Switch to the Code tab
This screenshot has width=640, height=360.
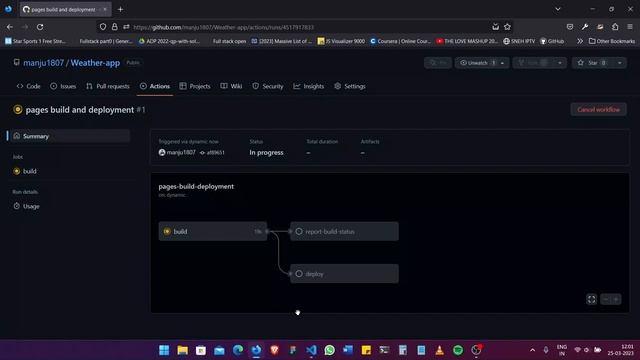tap(29, 86)
